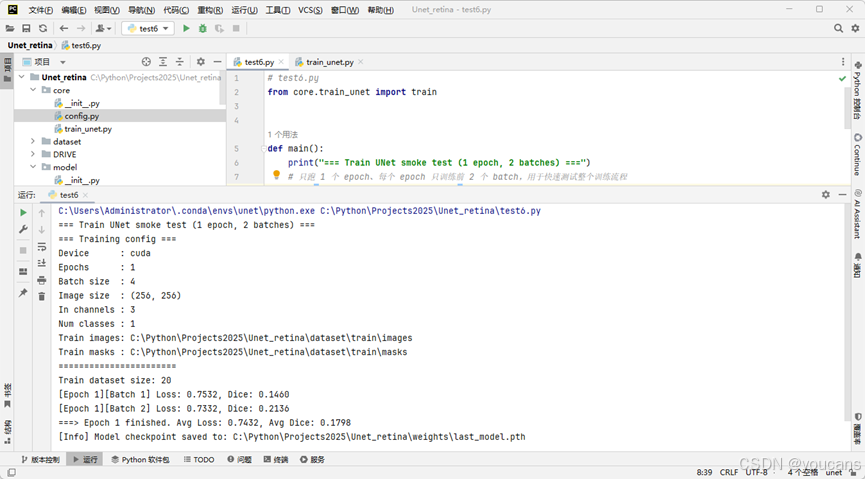Select opened file target icon in project panel
Image resolution: width=865 pixels, height=479 pixels.
pos(146,62)
